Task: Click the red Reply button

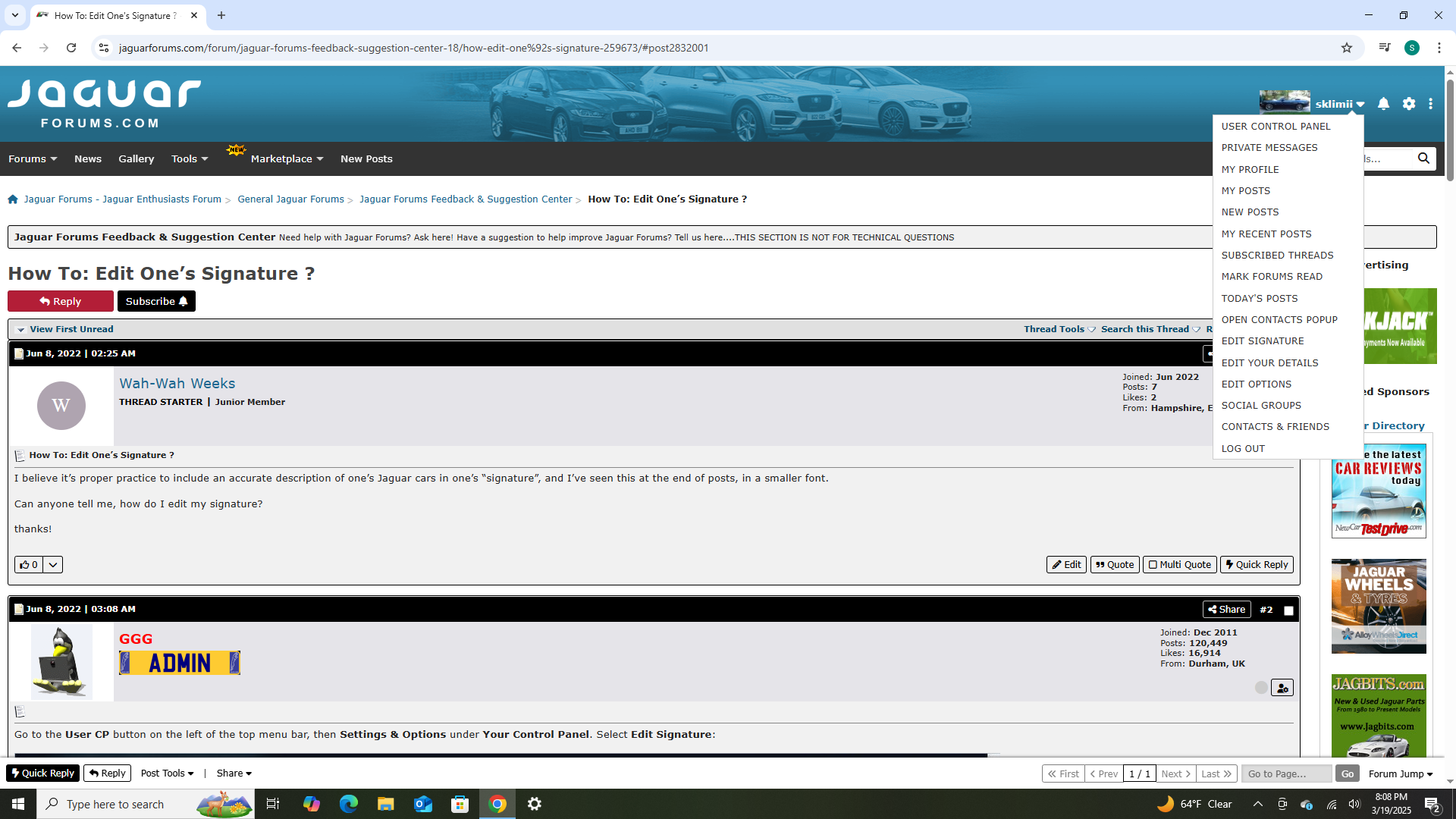Action: (x=61, y=301)
